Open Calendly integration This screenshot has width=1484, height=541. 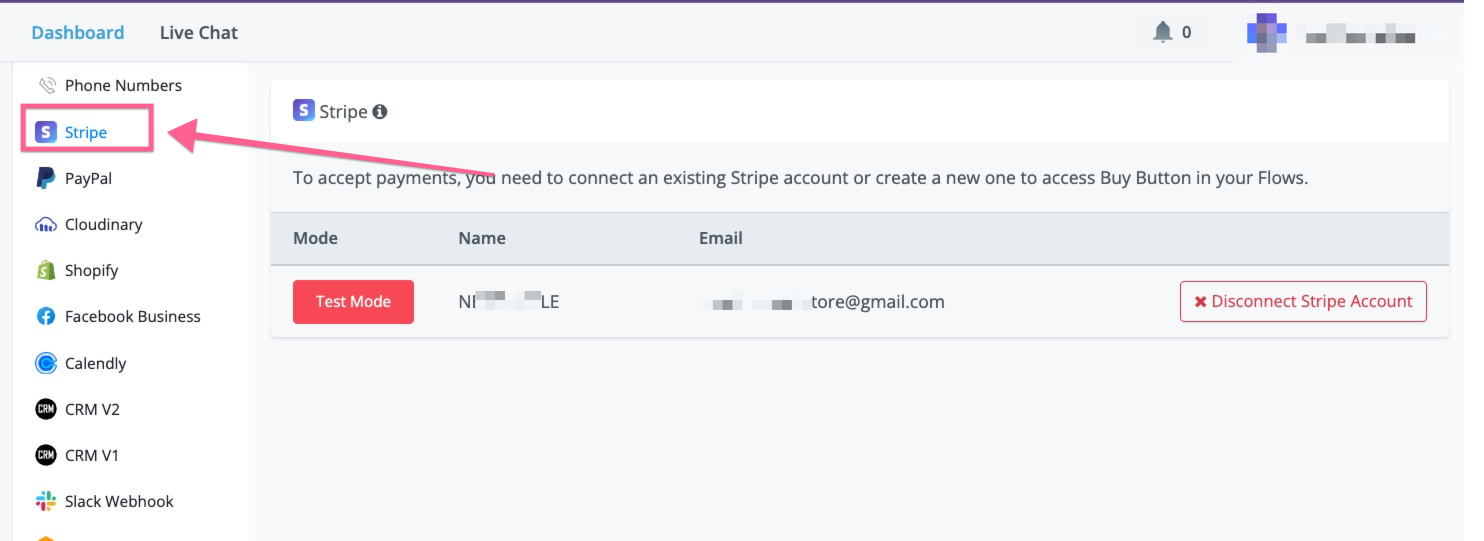click(96, 363)
